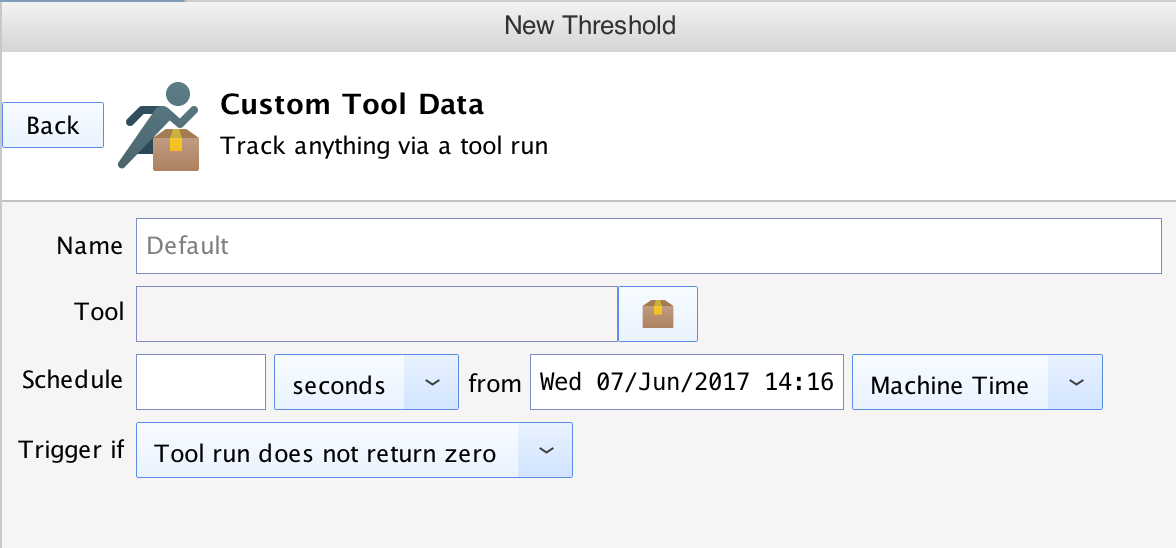Click the New Threshold title bar
Viewport: 1176px width, 548px height.
590,25
